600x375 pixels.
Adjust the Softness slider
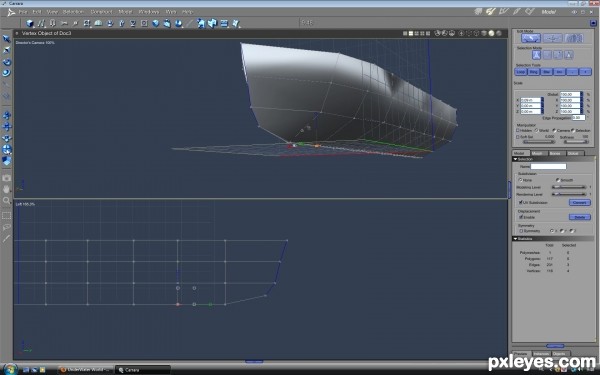tap(576, 142)
